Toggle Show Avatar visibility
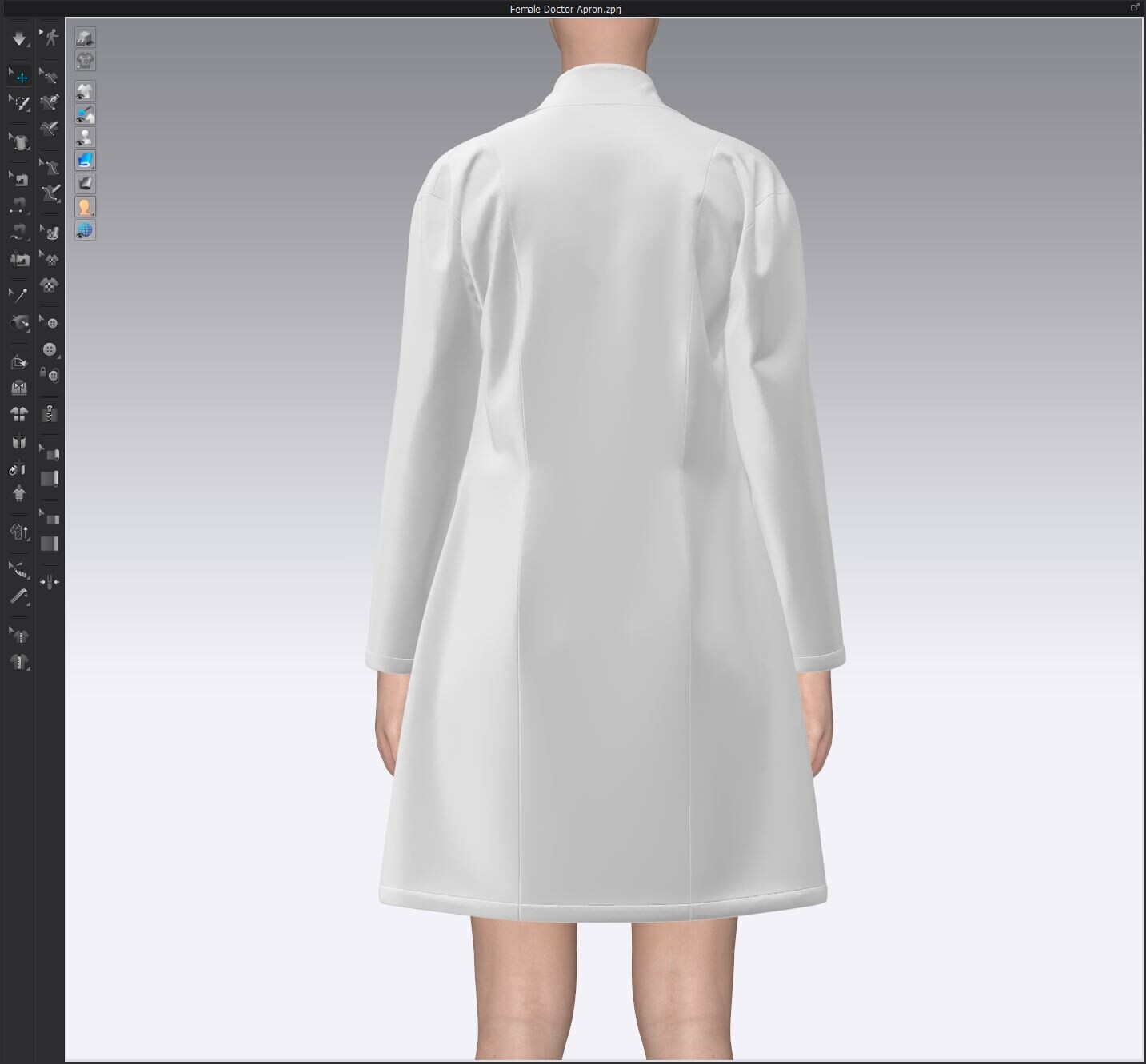 coord(85,137)
